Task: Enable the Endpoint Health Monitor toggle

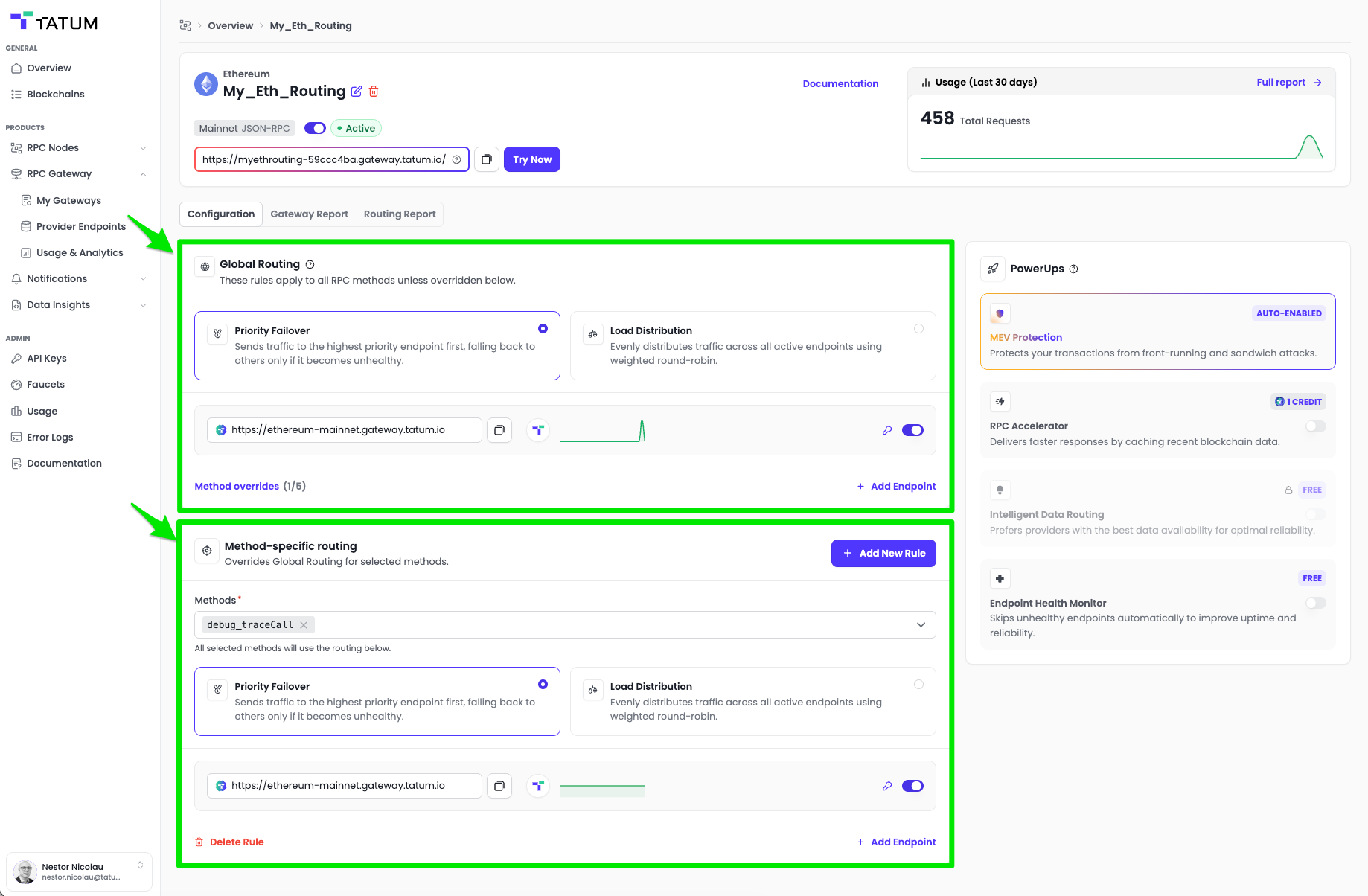Action: (x=1316, y=603)
